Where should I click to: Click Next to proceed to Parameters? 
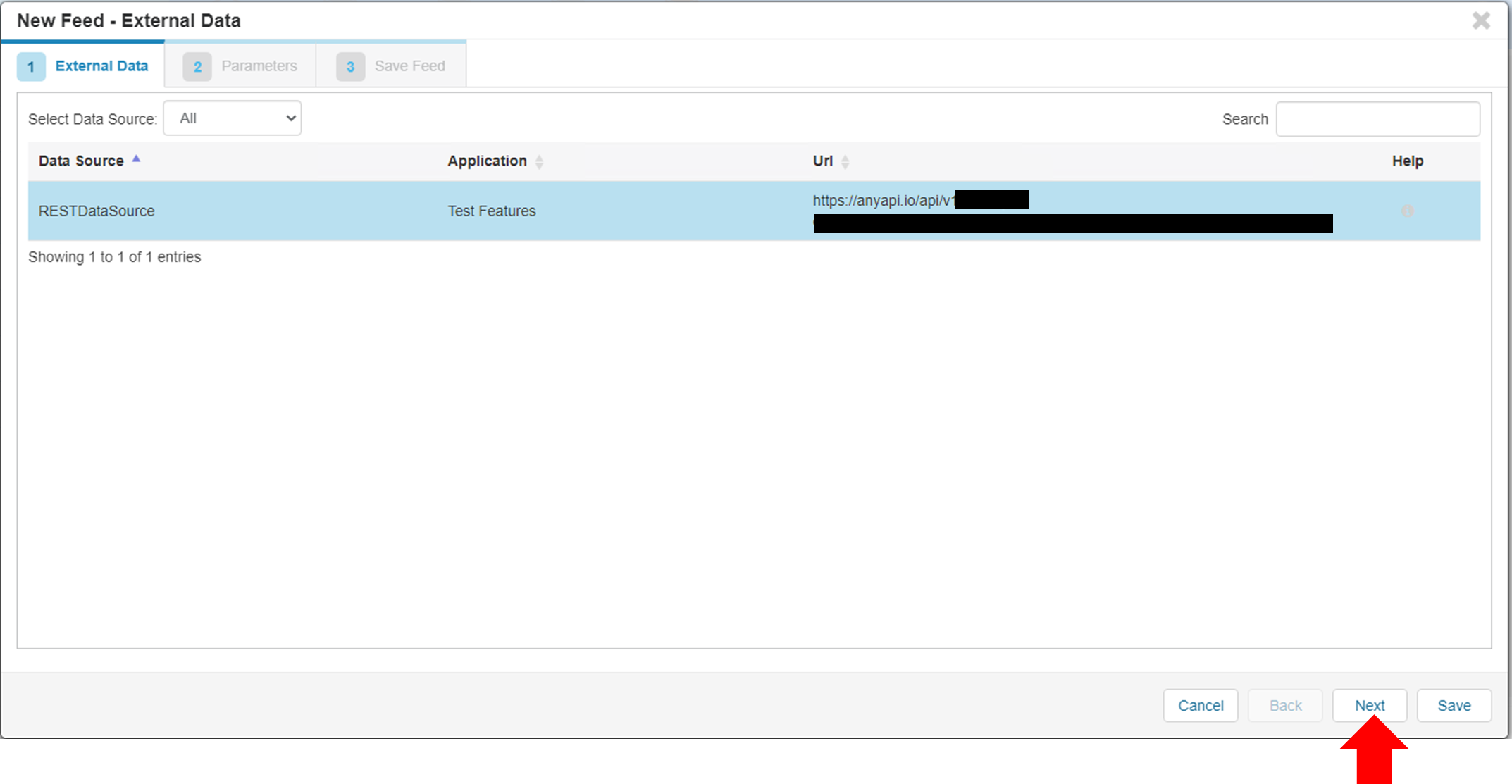coord(1369,705)
